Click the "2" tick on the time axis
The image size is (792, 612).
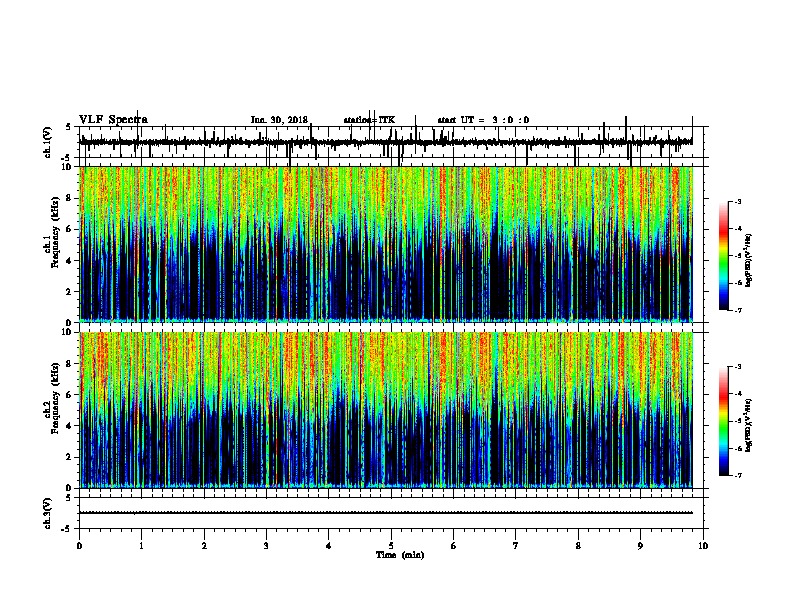point(204,546)
